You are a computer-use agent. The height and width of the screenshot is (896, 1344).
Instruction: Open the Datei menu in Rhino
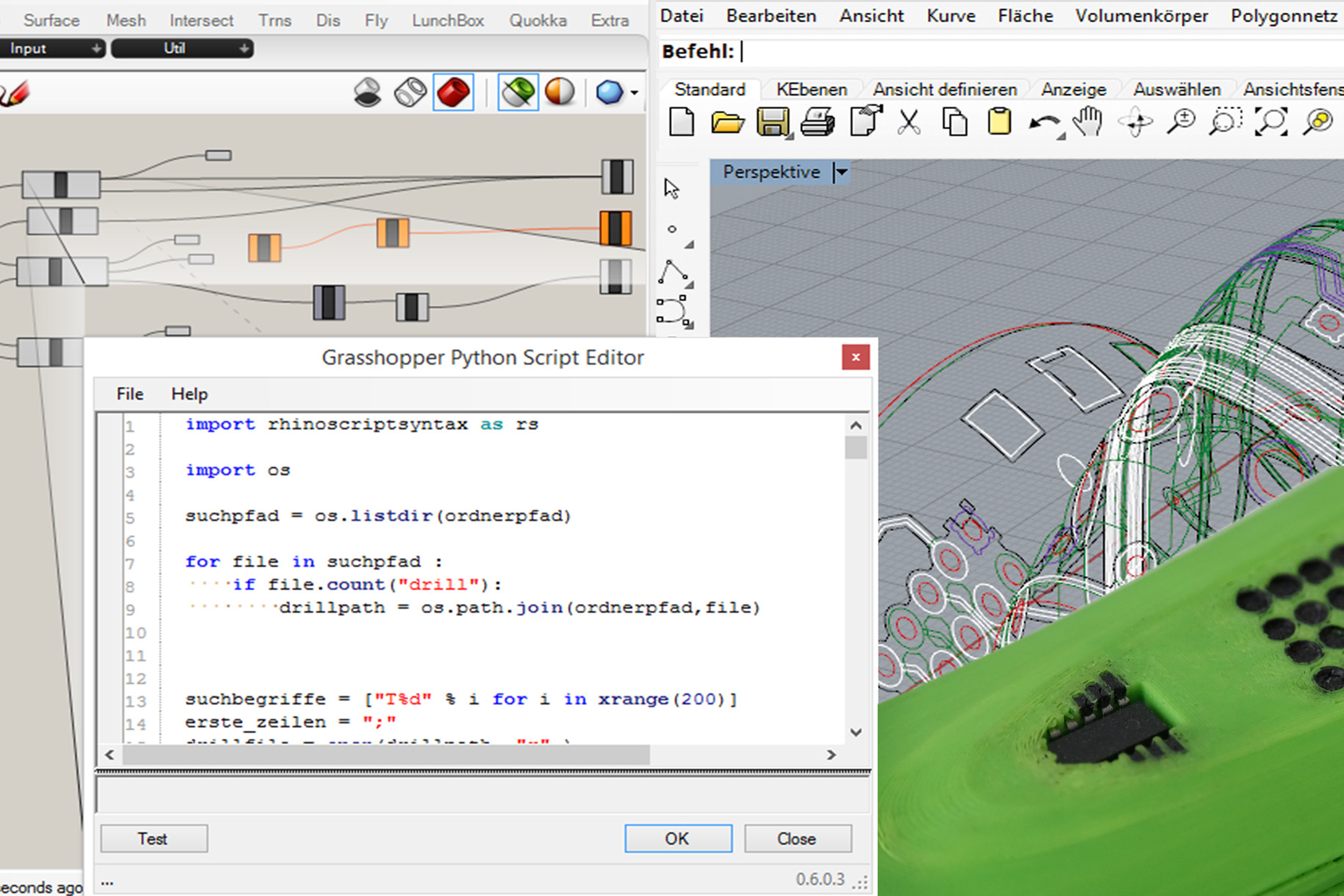point(682,15)
